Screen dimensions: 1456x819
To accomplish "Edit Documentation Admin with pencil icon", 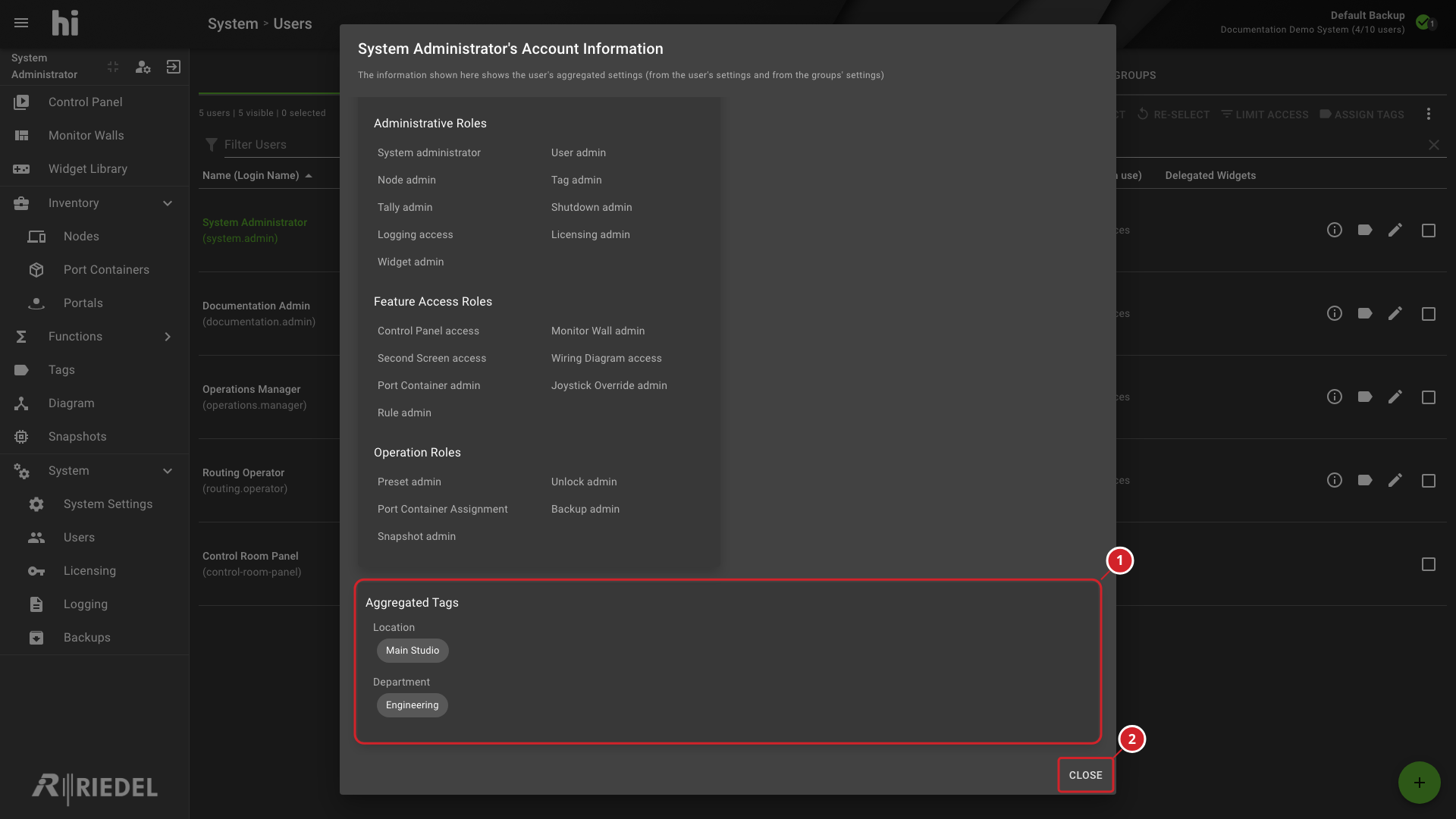I will click(1395, 314).
